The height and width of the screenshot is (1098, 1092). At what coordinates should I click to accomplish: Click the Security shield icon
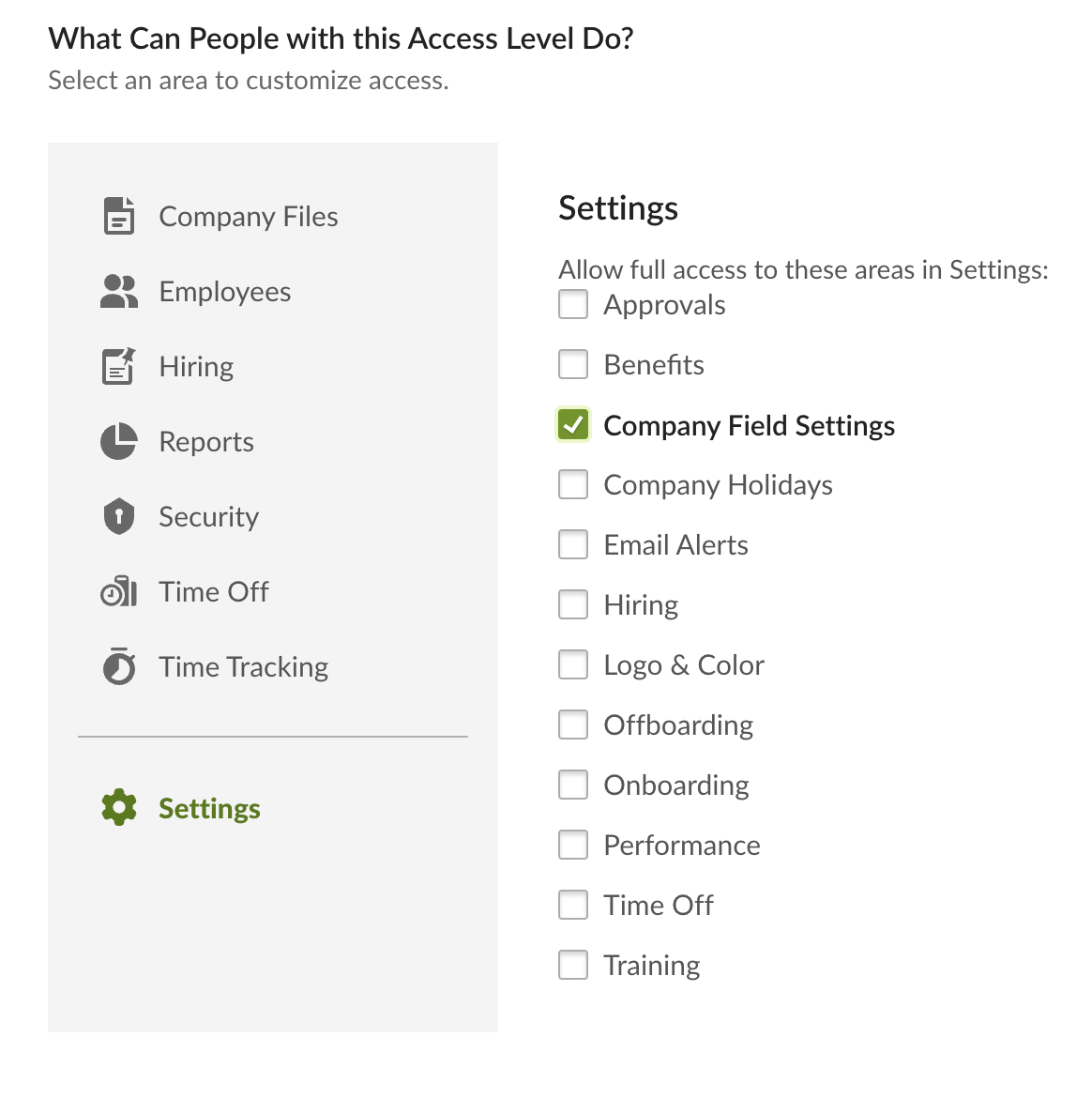[119, 516]
